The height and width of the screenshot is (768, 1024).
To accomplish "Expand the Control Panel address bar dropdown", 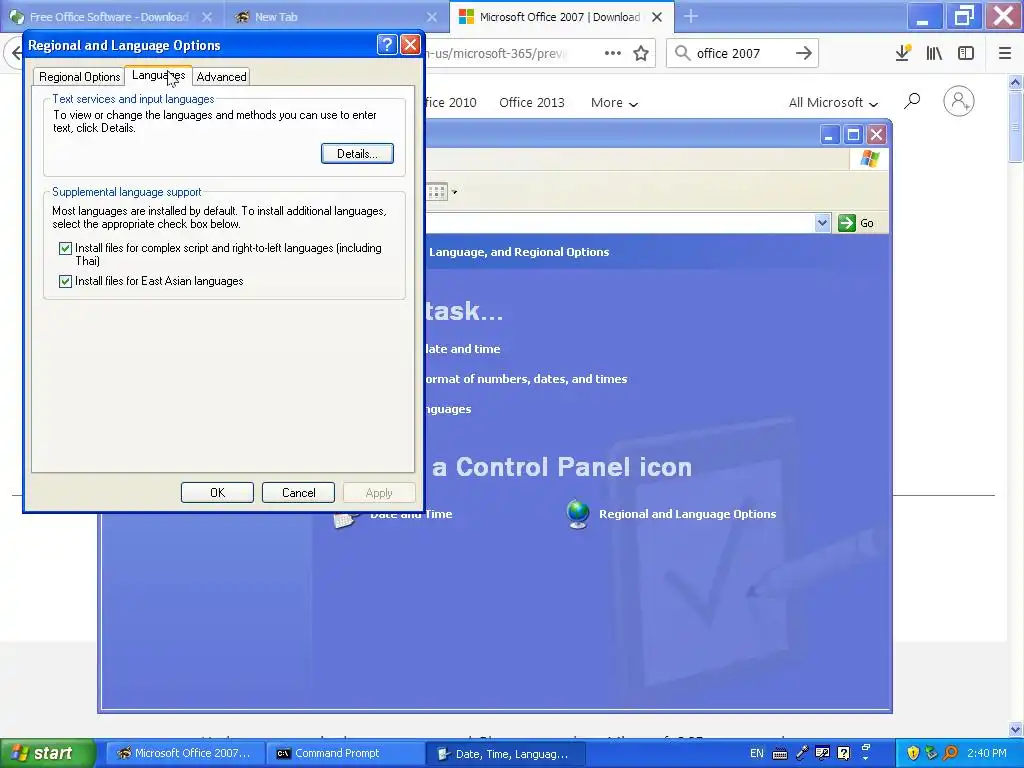I will [x=822, y=223].
